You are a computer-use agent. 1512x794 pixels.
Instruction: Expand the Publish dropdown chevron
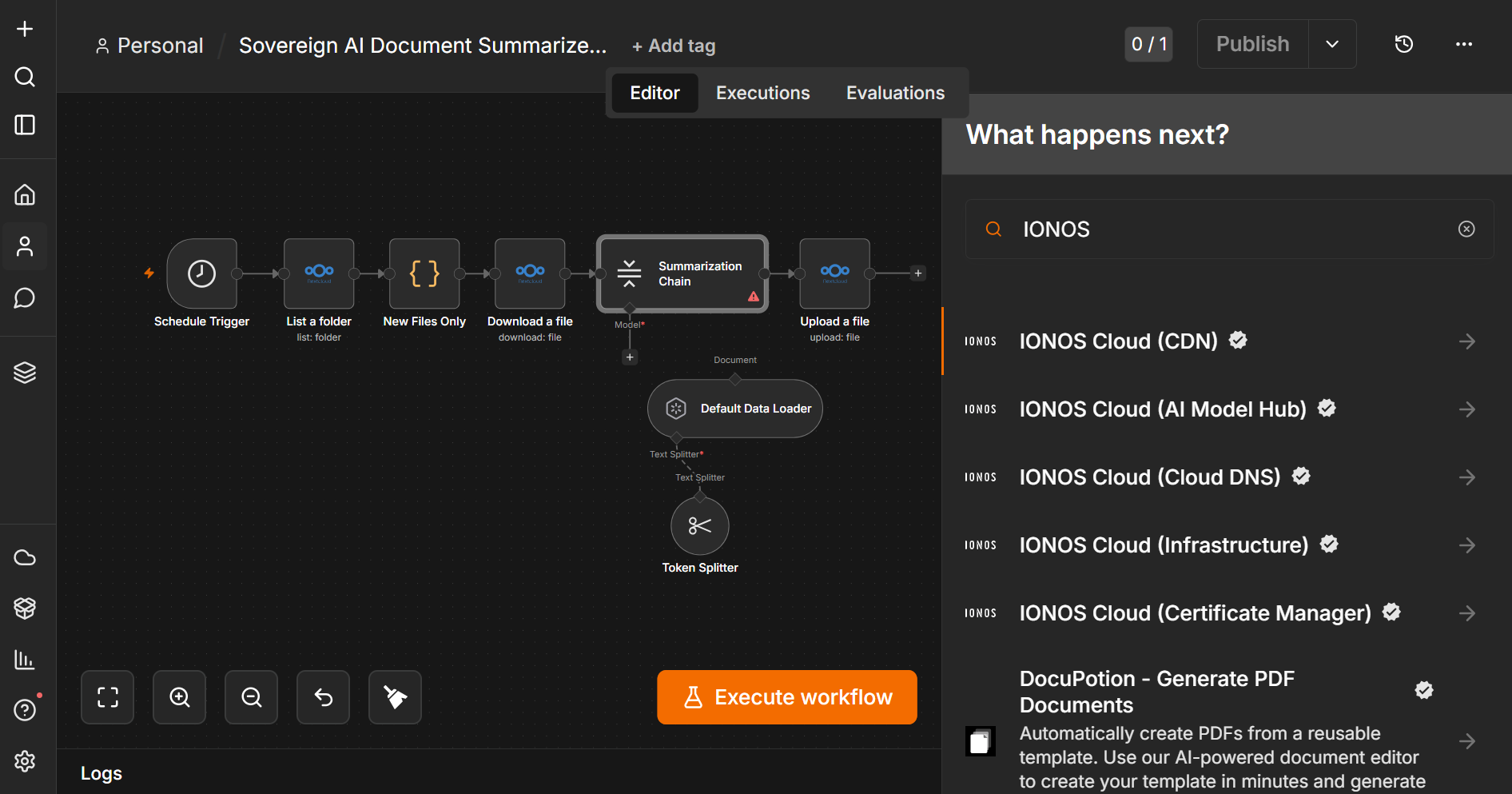tap(1332, 44)
